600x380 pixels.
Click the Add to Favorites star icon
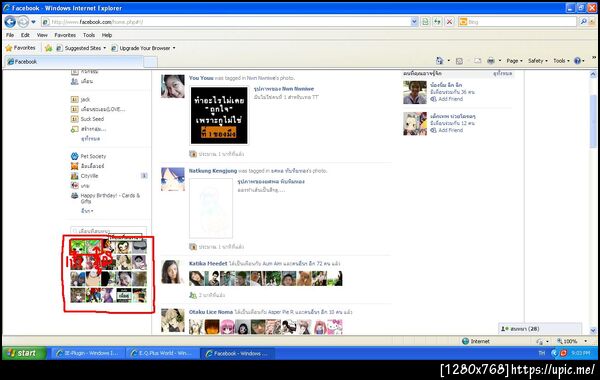point(48,48)
